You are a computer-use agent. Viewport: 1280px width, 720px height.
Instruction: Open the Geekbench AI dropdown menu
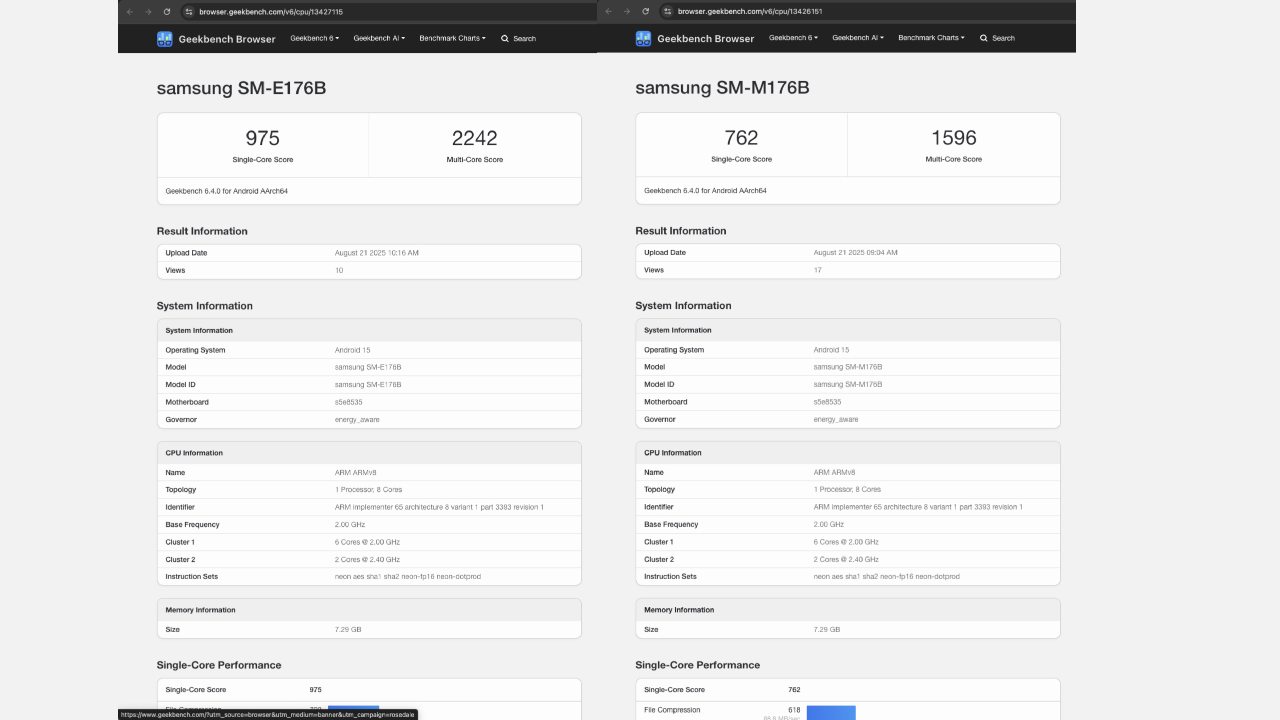pyautogui.click(x=378, y=38)
